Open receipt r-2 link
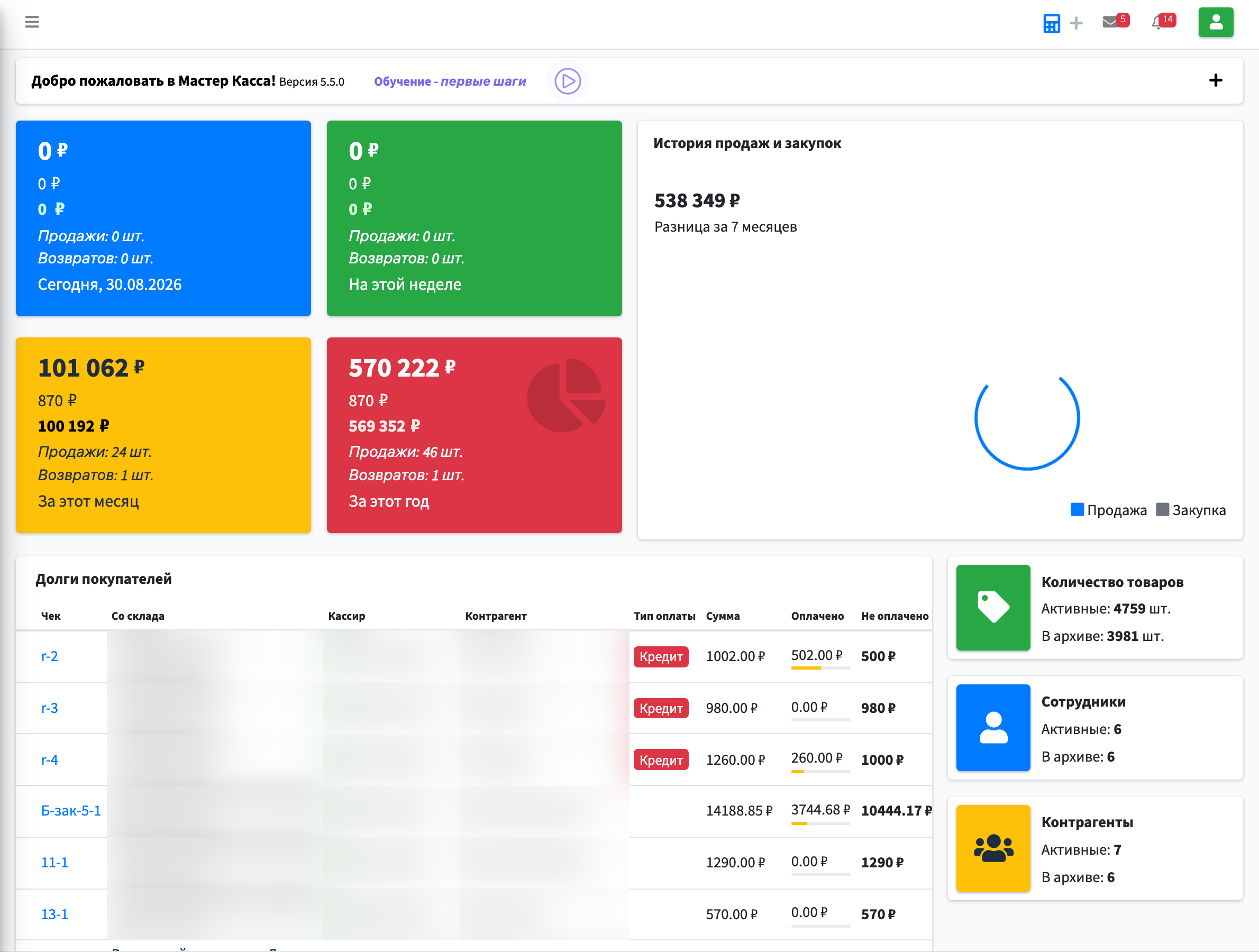 [x=50, y=656]
